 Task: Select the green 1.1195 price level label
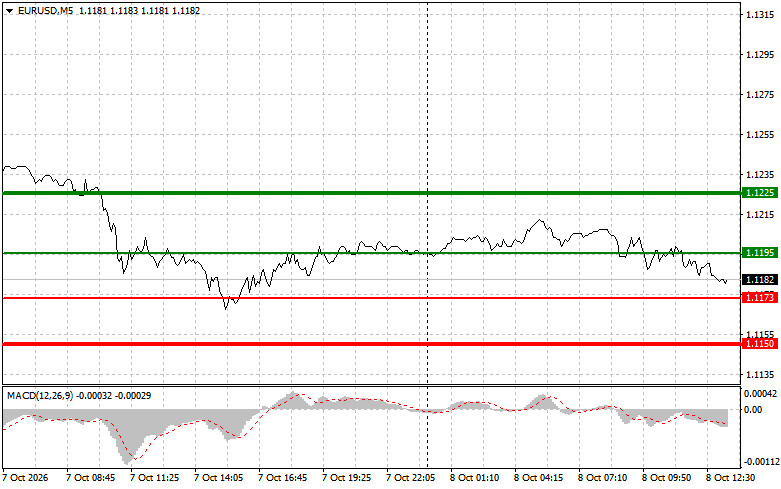point(760,253)
